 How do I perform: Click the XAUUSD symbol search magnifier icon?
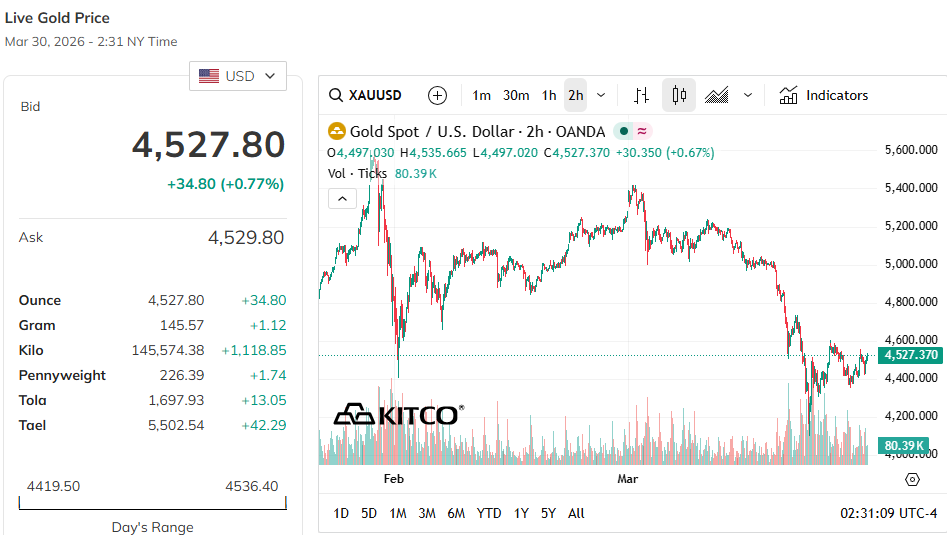coord(336,96)
